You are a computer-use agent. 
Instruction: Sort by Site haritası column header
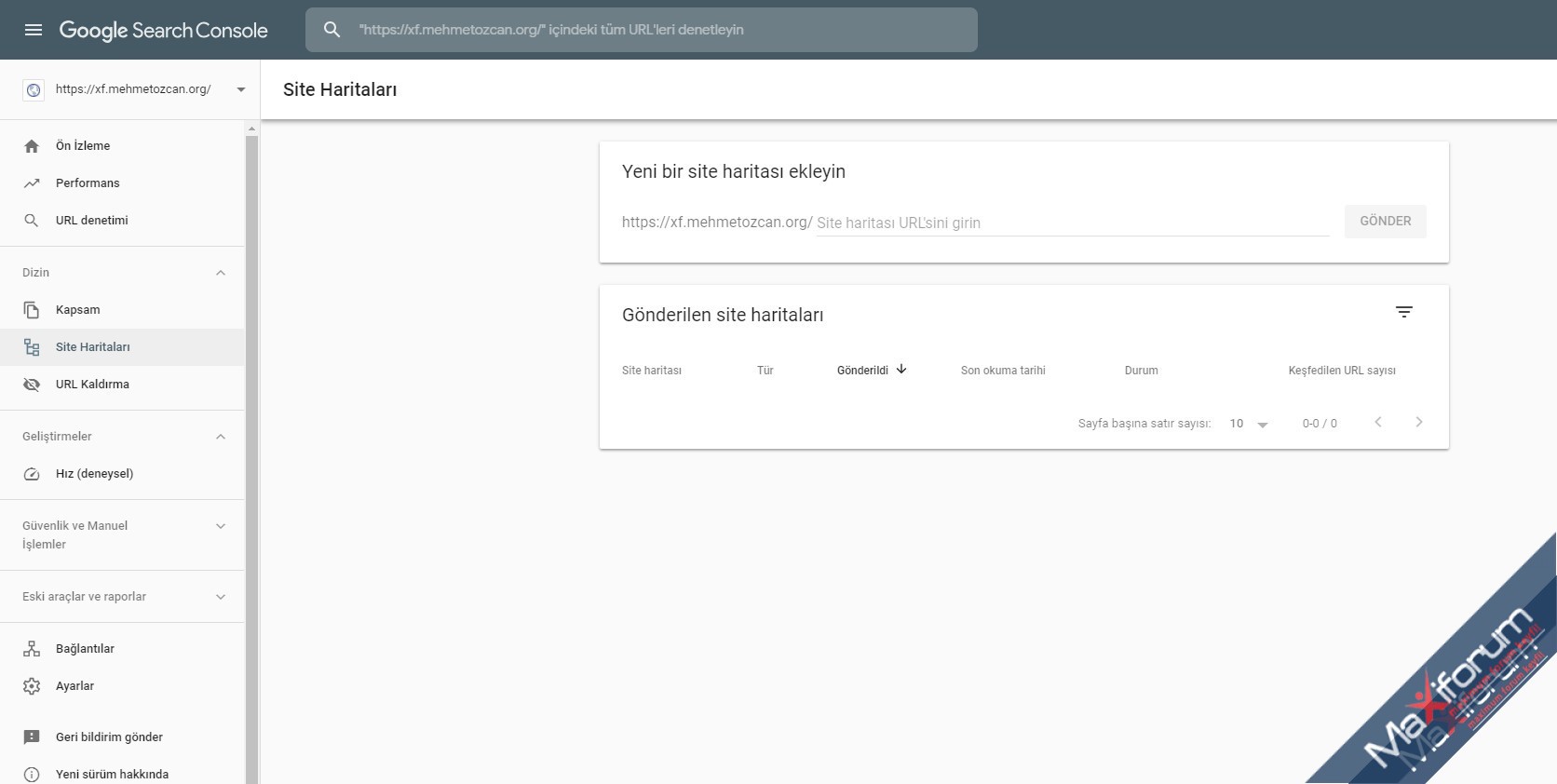pos(652,371)
